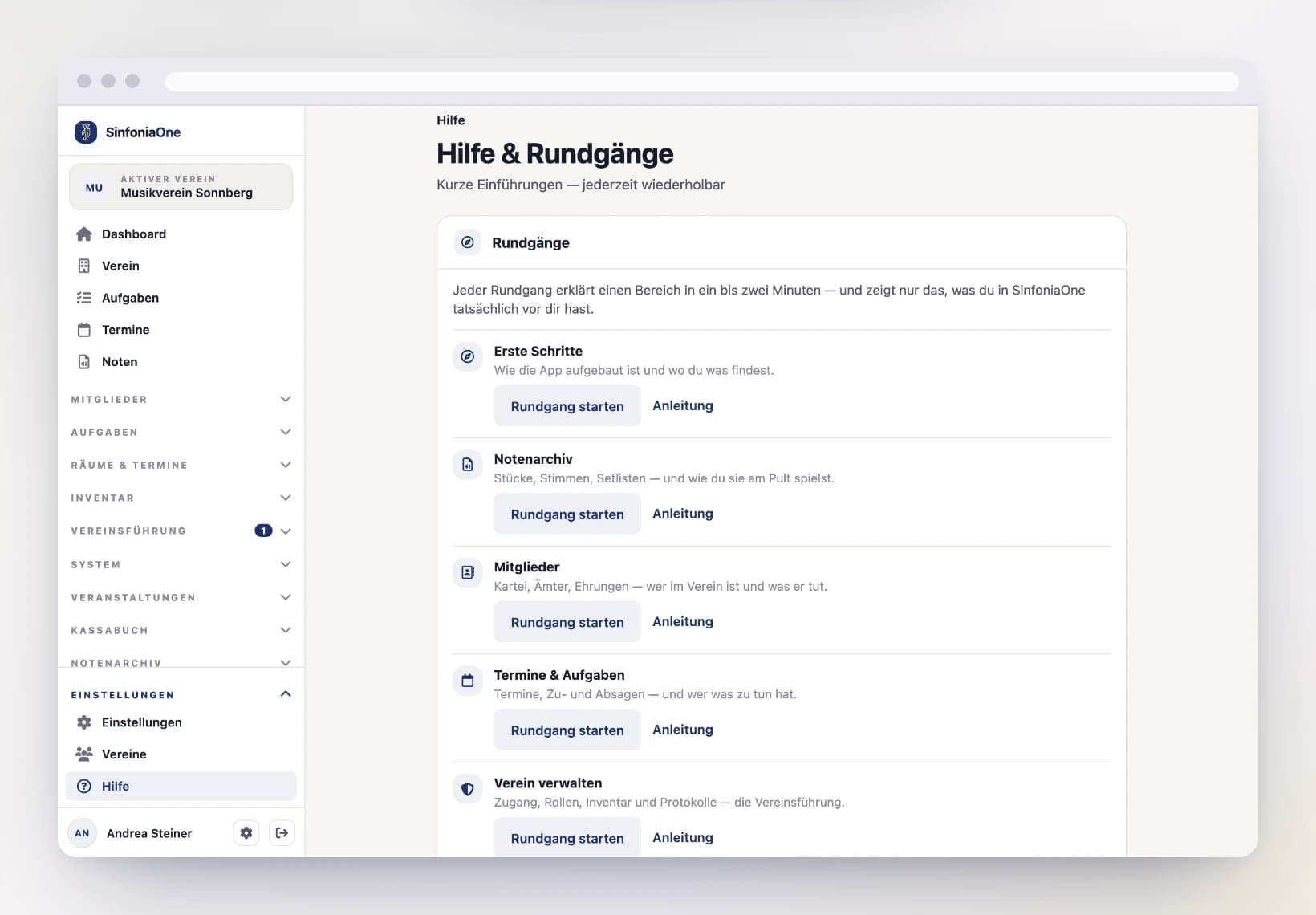The height and width of the screenshot is (915, 1316).
Task: Open Noten in the sidebar
Action: click(181, 362)
